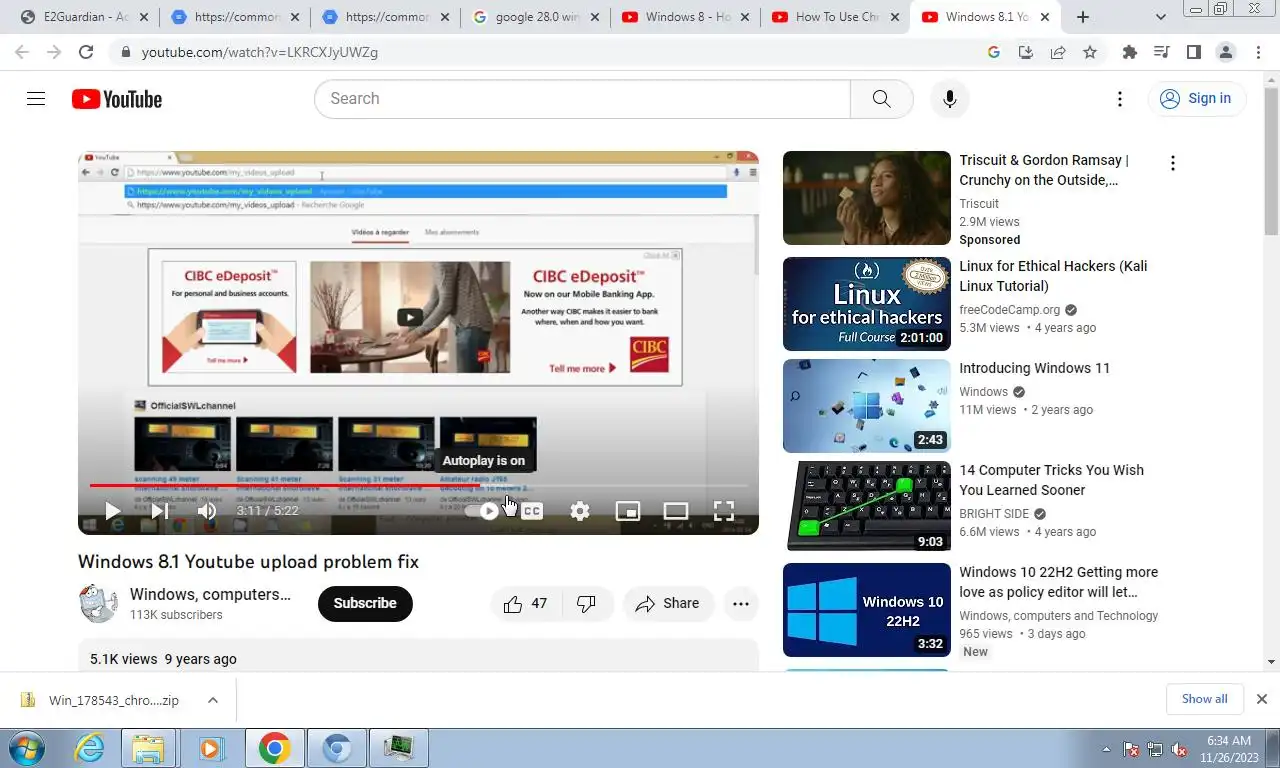Image resolution: width=1280 pixels, height=768 pixels.
Task: Toggle the autoplay switch
Action: pyautogui.click(x=482, y=511)
